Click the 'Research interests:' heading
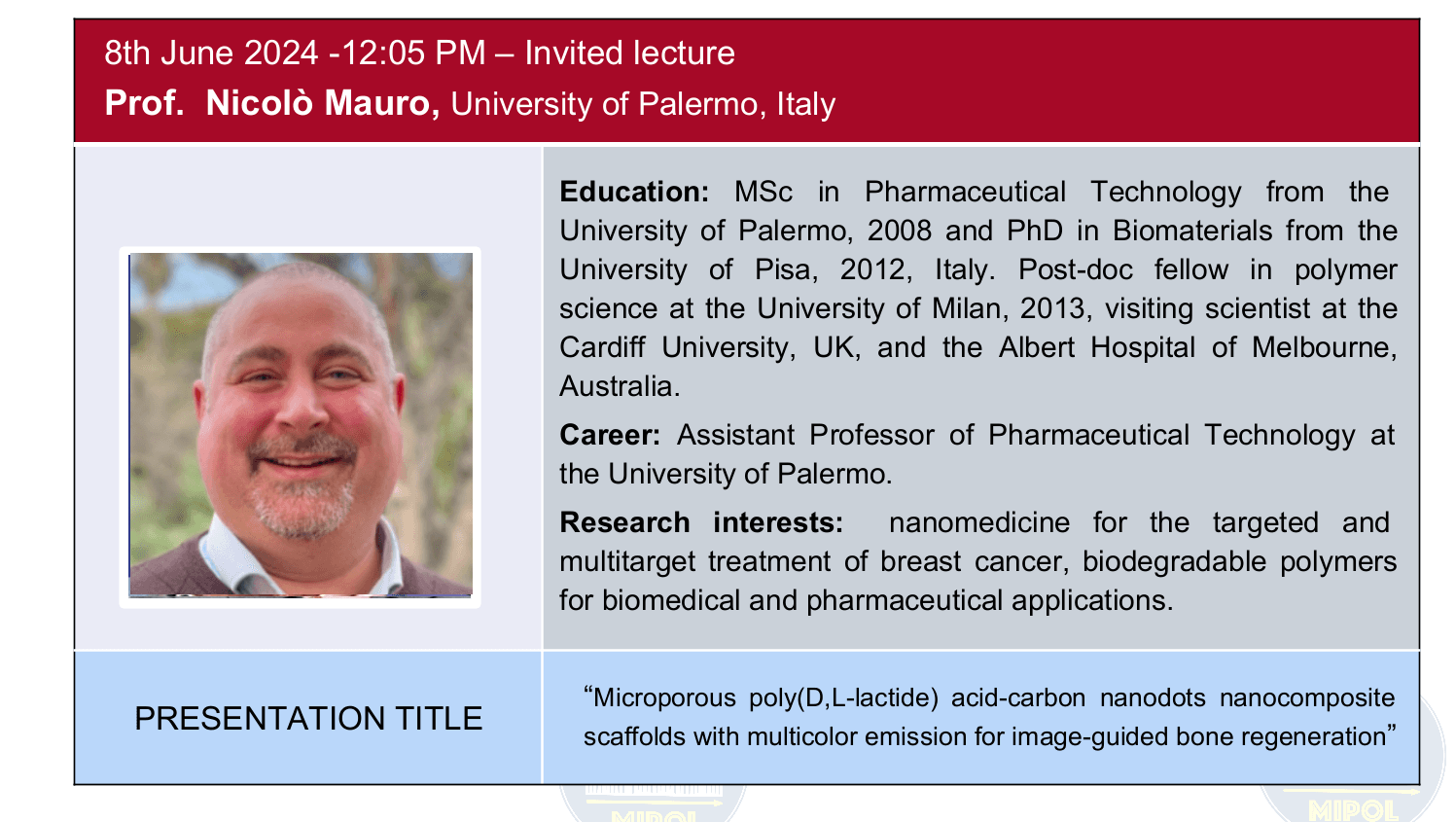1456x822 pixels. (x=701, y=522)
